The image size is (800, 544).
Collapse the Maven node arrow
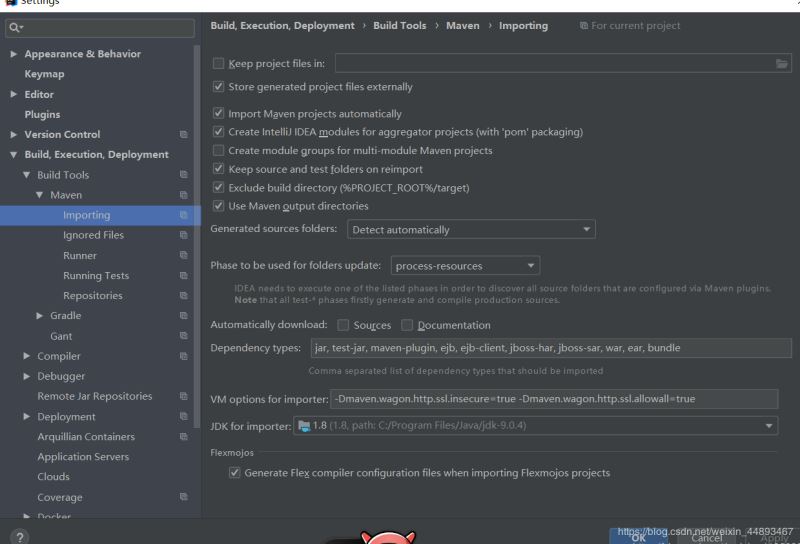[x=39, y=195]
